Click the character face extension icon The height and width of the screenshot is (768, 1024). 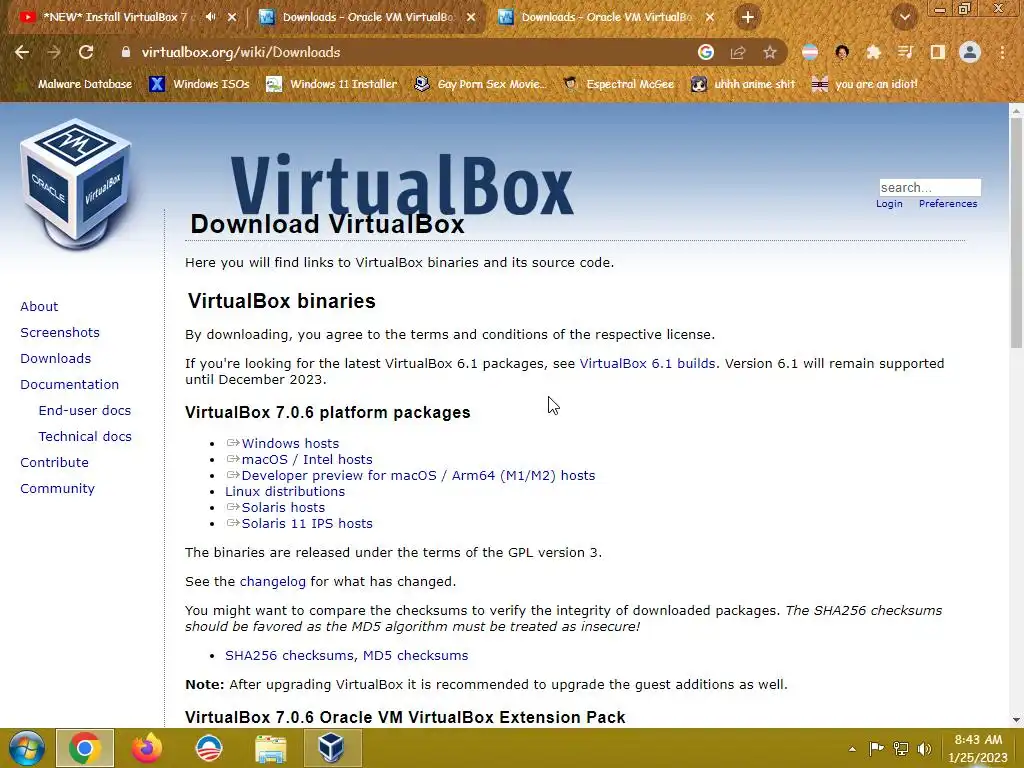[x=842, y=52]
